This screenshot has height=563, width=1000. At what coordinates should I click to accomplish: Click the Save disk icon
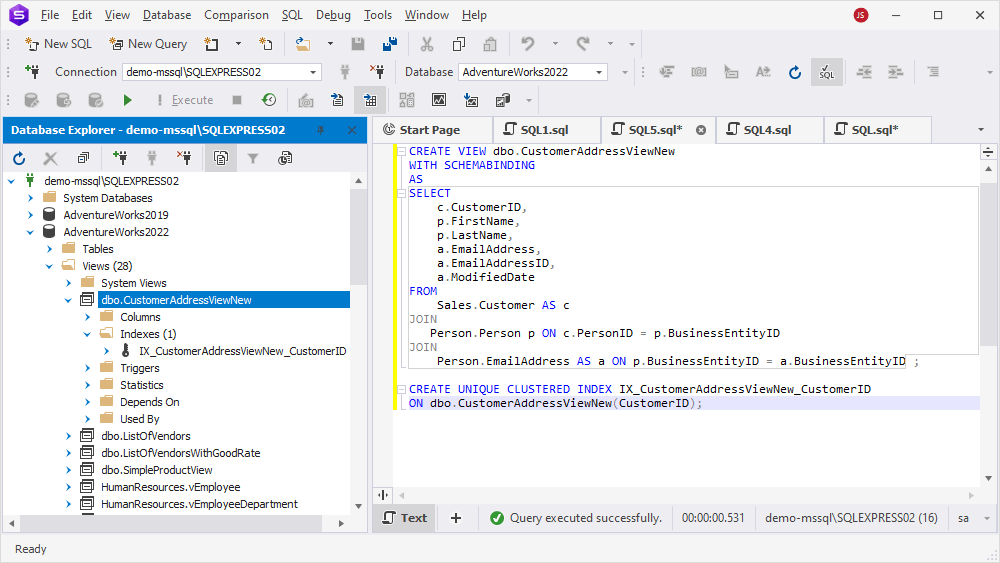coord(358,44)
